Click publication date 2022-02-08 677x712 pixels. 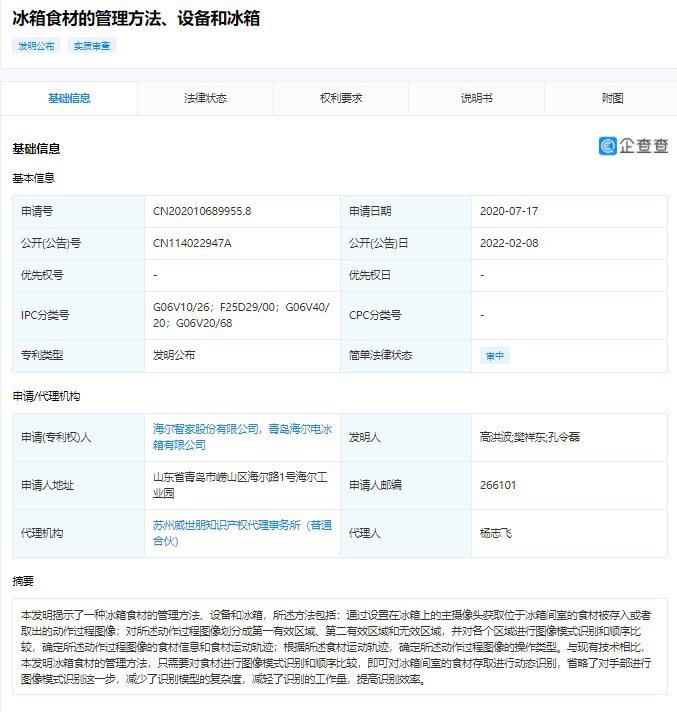(509, 243)
